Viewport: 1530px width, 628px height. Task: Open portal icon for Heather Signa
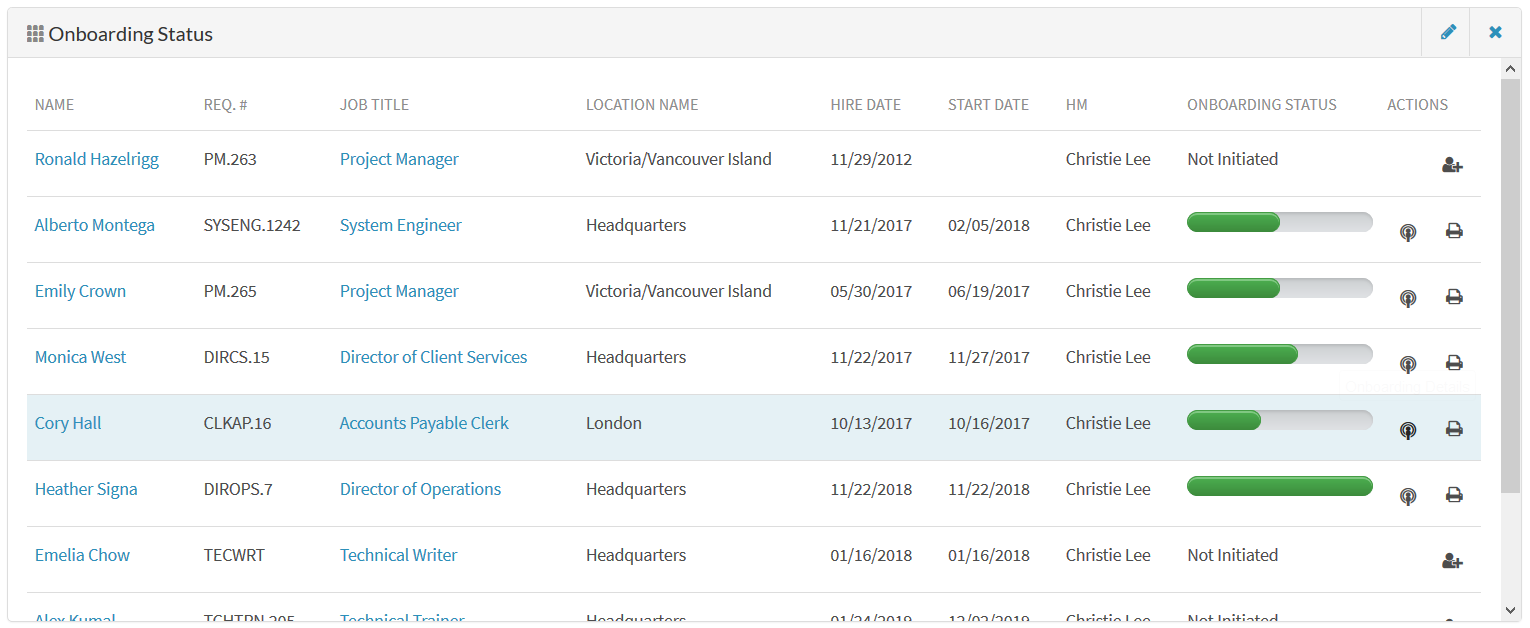coord(1408,497)
